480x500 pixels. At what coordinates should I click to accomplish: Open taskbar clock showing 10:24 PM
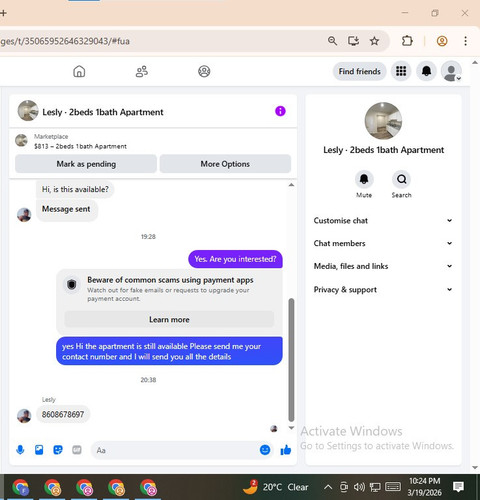(424, 487)
